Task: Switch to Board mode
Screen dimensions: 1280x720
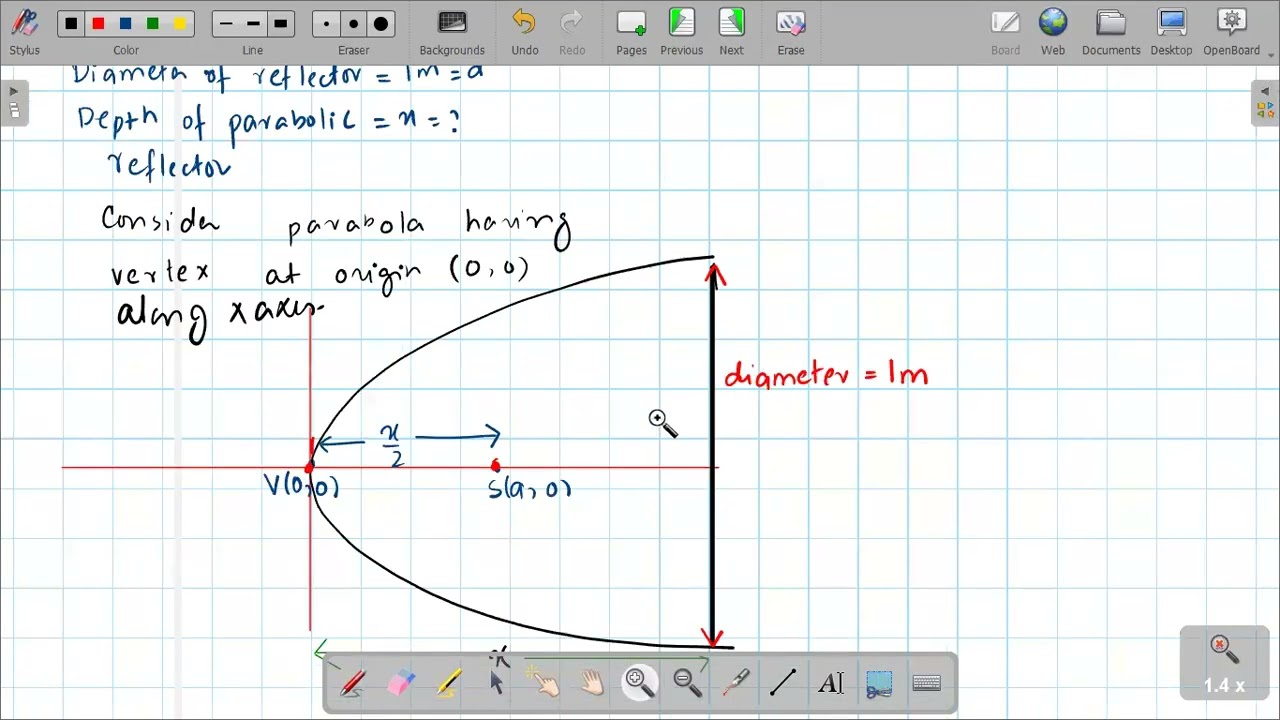Action: pos(1005,32)
